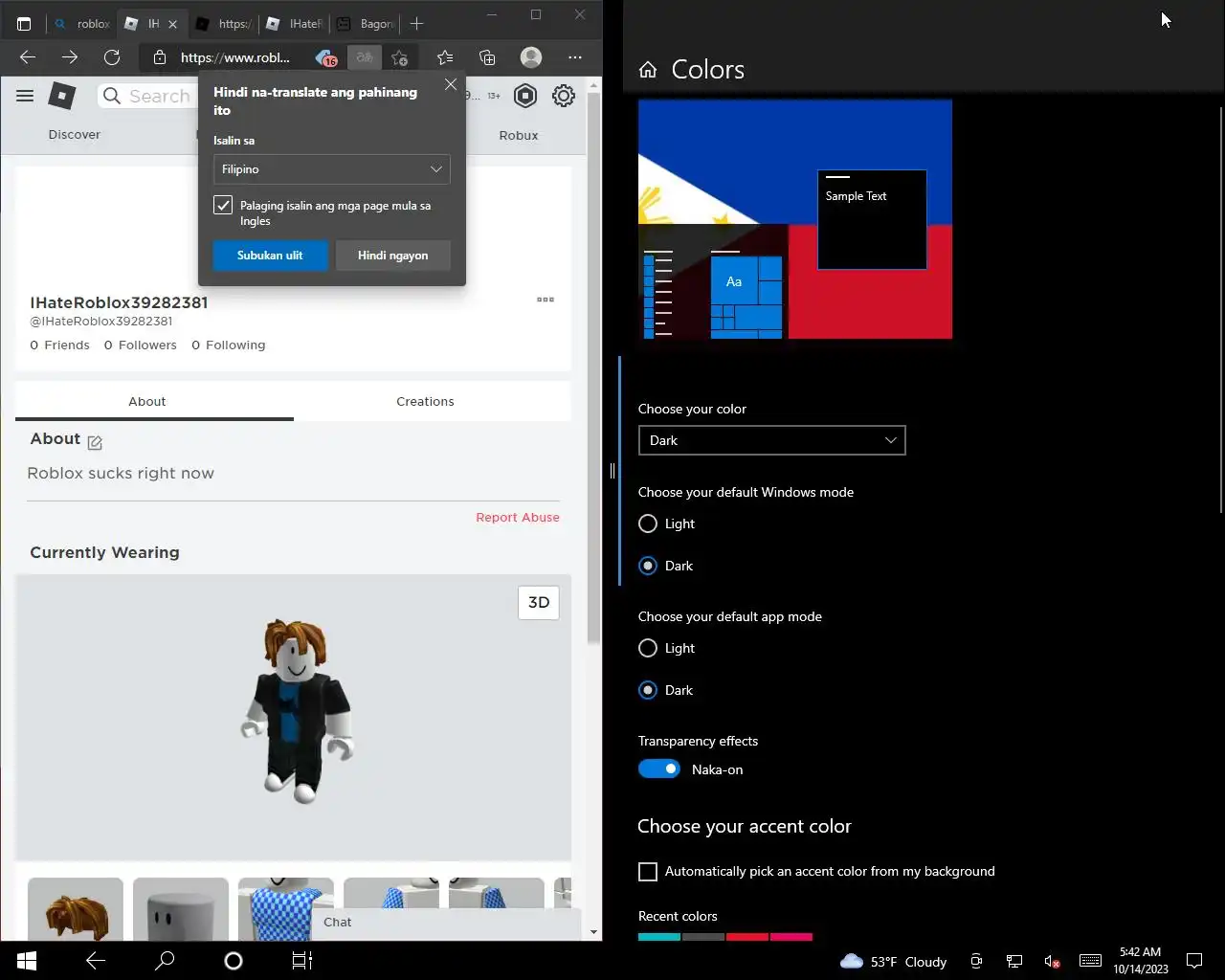Open the Choose your color dropdown

[x=771, y=440]
